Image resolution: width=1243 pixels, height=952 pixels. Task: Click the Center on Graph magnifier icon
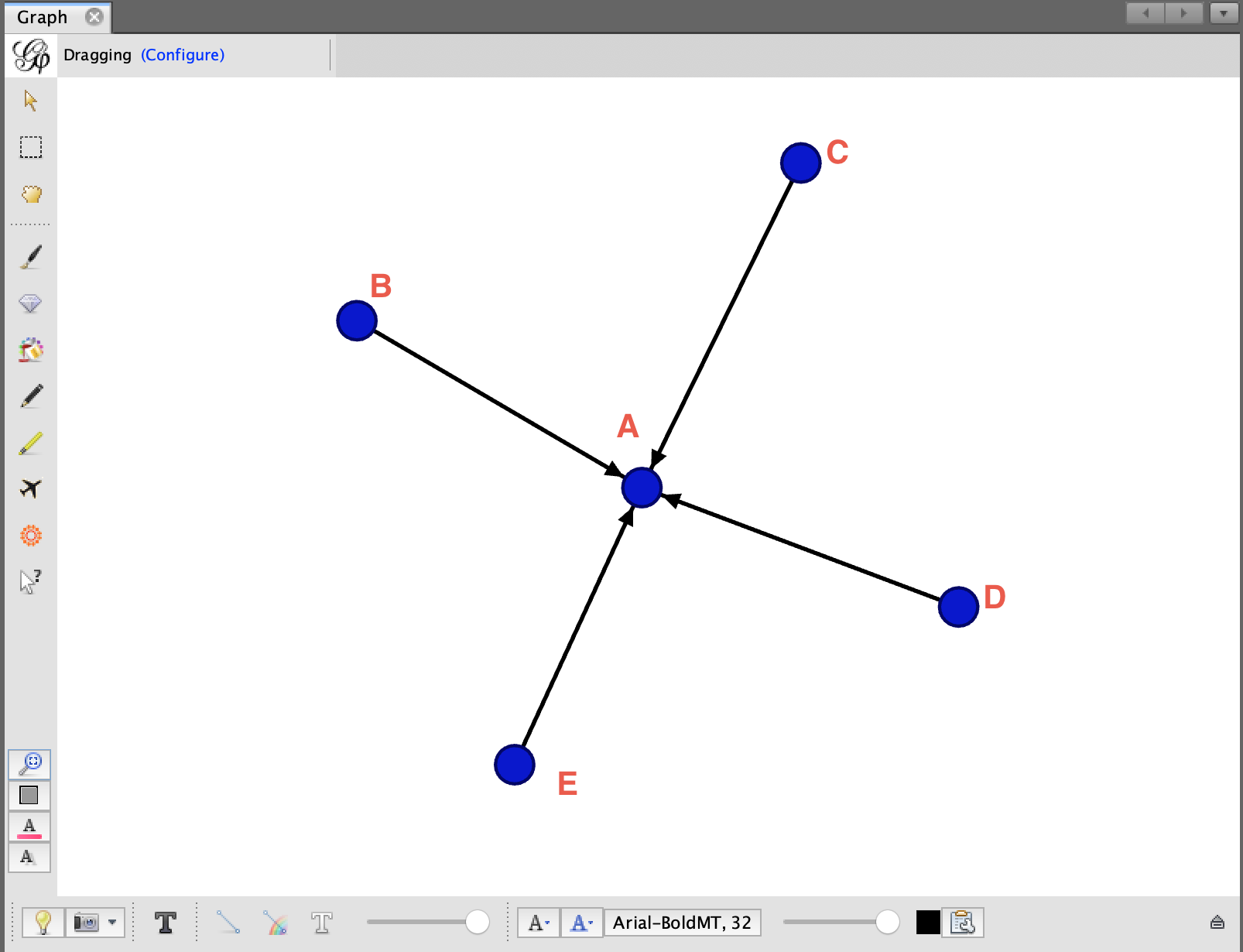(x=30, y=764)
